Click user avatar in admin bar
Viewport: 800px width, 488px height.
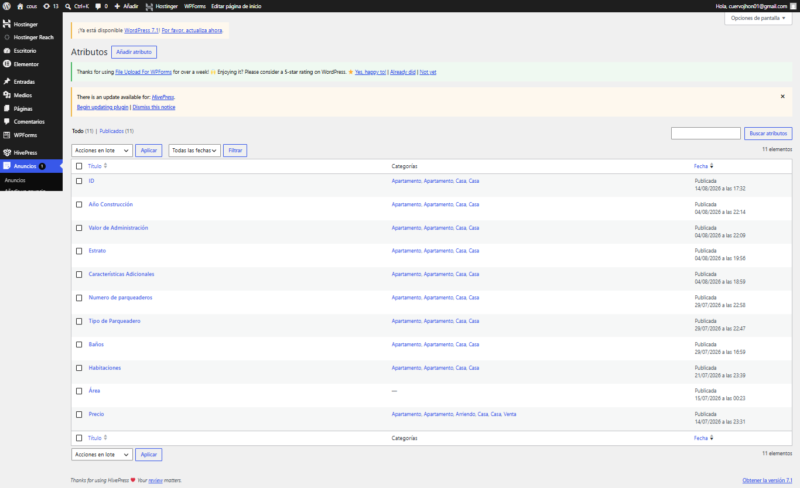coord(793,6)
